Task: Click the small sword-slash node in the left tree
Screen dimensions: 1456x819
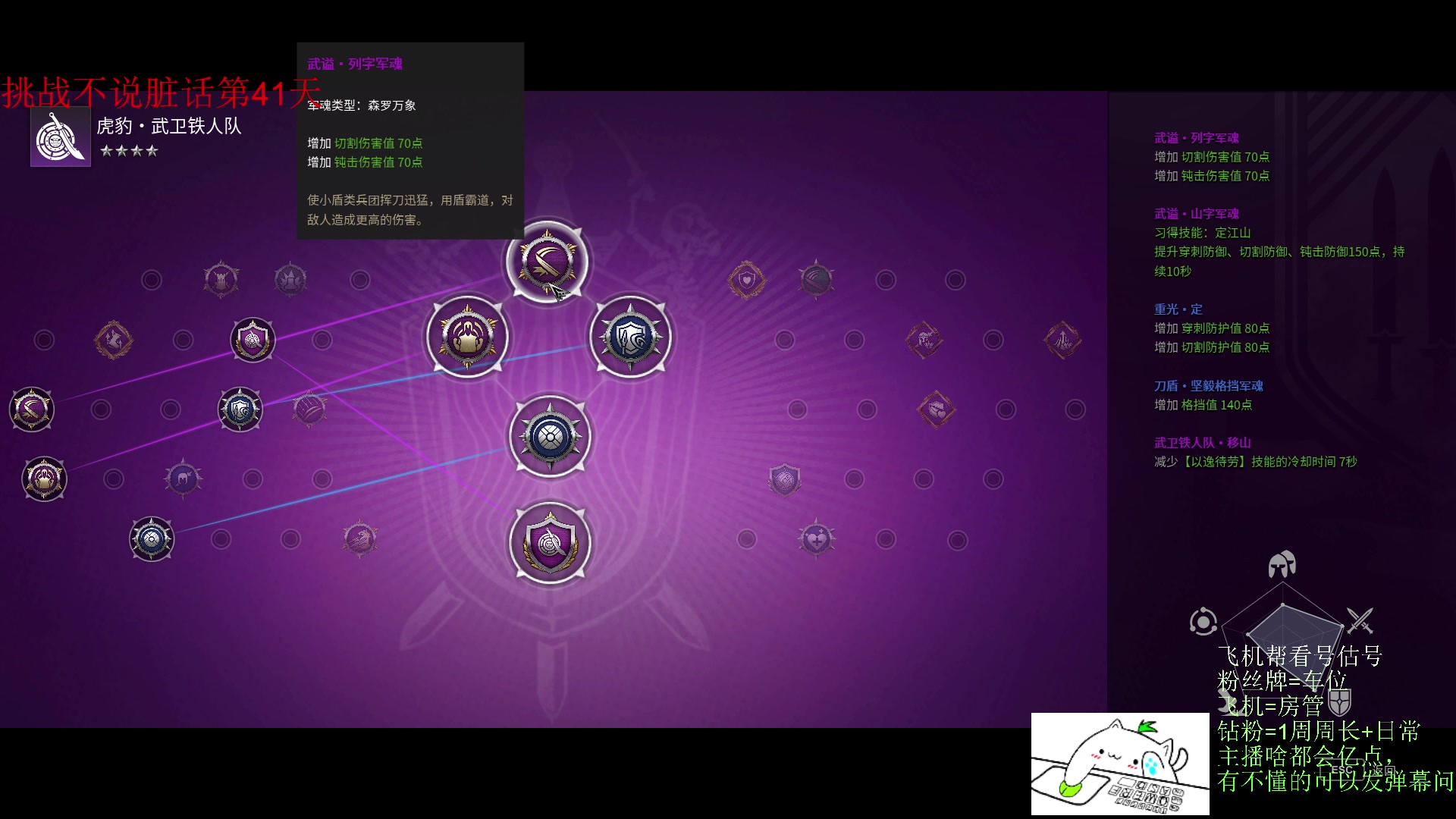Action: pos(31,409)
